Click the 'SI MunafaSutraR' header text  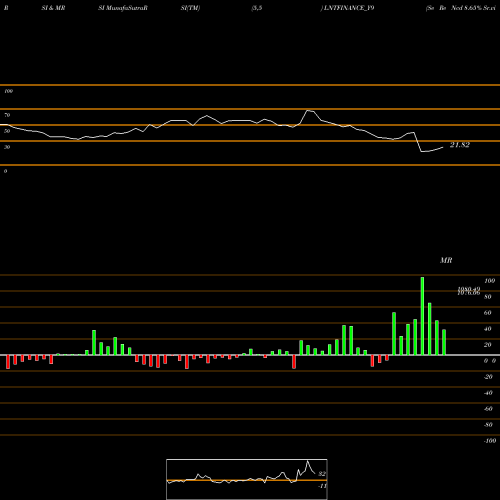point(123,8)
